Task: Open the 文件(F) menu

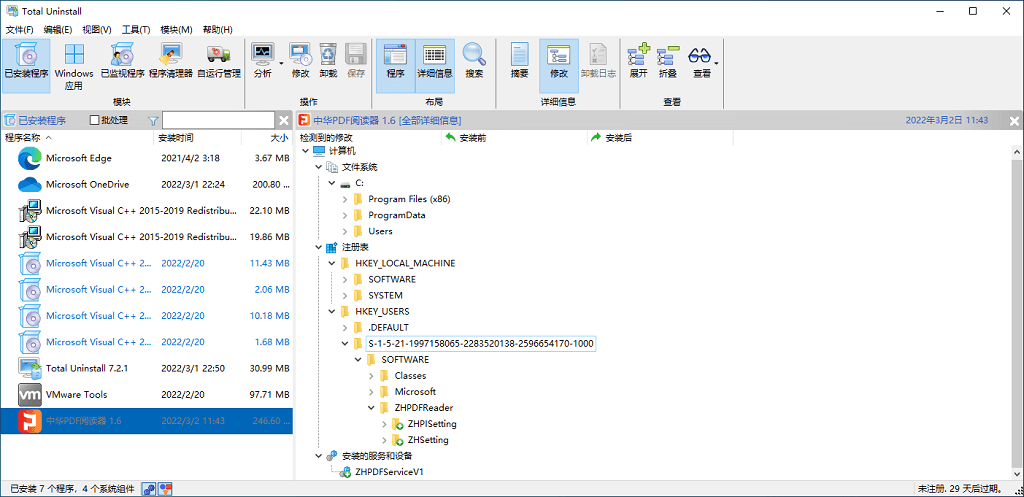Action: 20,29
